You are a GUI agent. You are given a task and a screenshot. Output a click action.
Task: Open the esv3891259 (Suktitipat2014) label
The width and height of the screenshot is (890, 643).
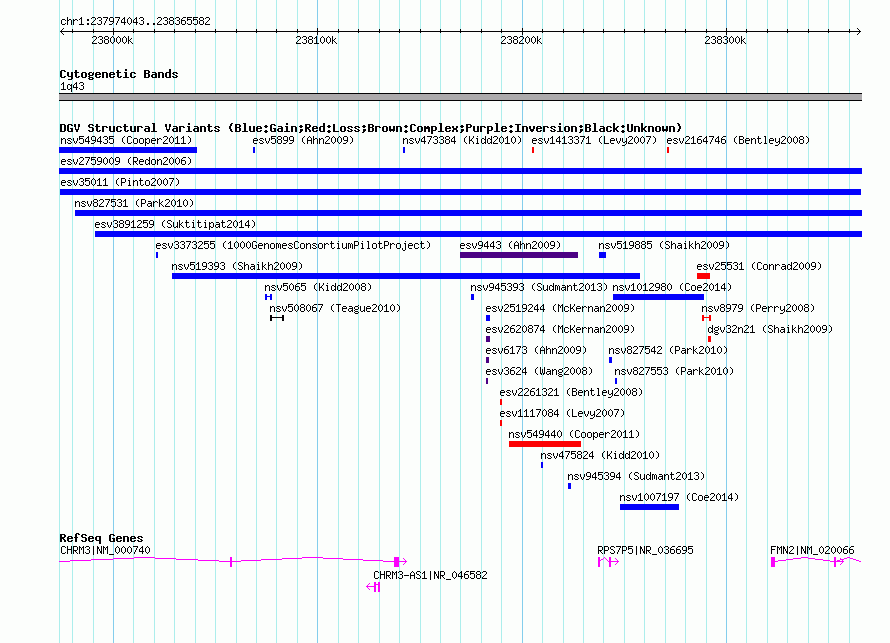[x=175, y=224]
